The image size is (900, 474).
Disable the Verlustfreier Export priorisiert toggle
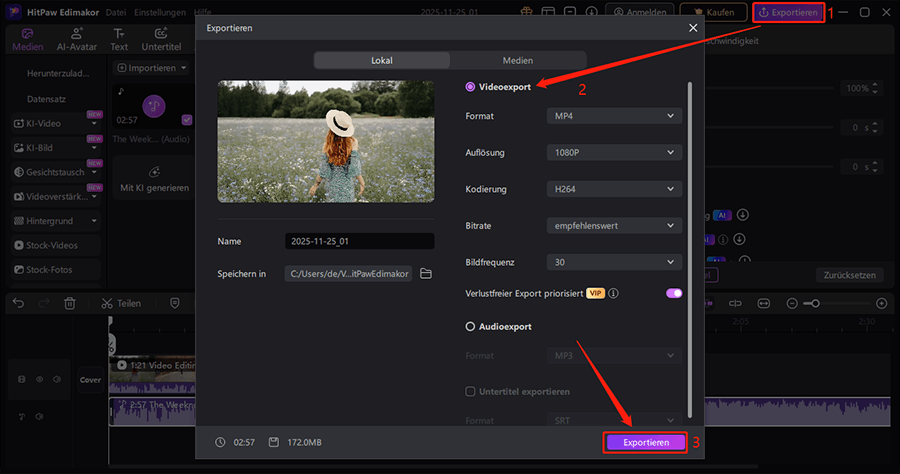point(673,294)
